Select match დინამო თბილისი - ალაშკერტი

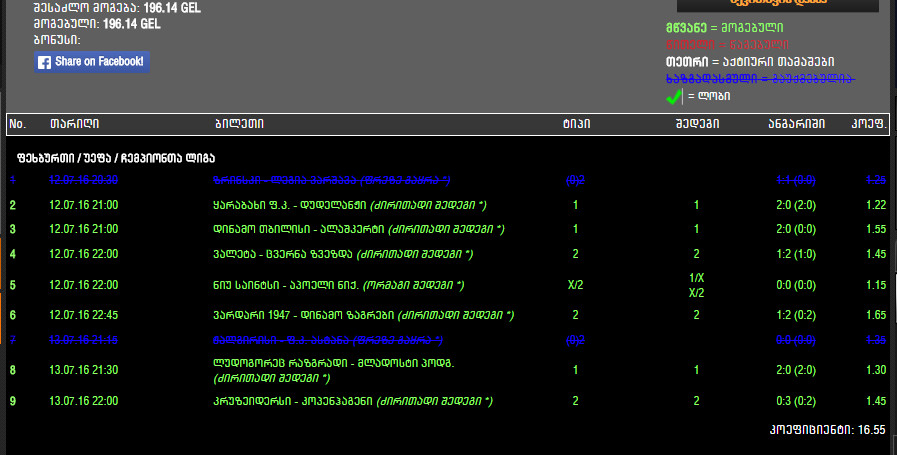pos(359,229)
